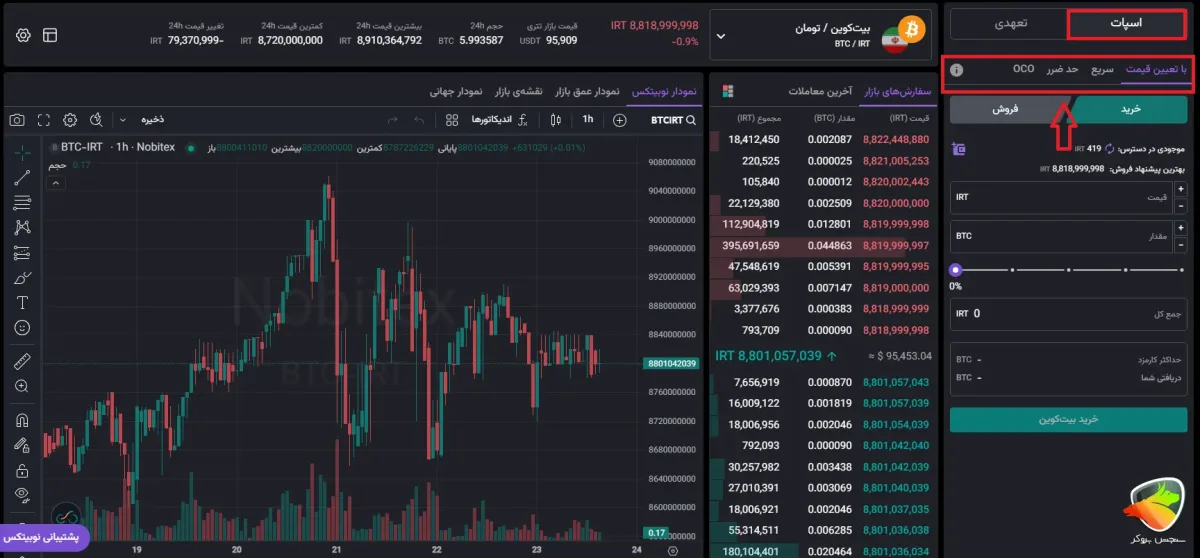Click the جمع کل total field
This screenshot has width=1200, height=558.
pyautogui.click(x=1070, y=313)
